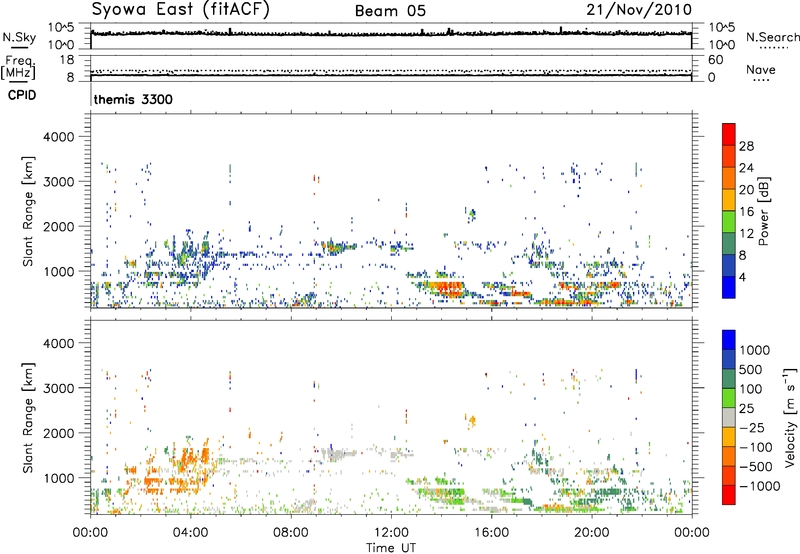800x554 pixels.
Task: Click the "Time UT" axis title
Action: pyautogui.click(x=391, y=548)
